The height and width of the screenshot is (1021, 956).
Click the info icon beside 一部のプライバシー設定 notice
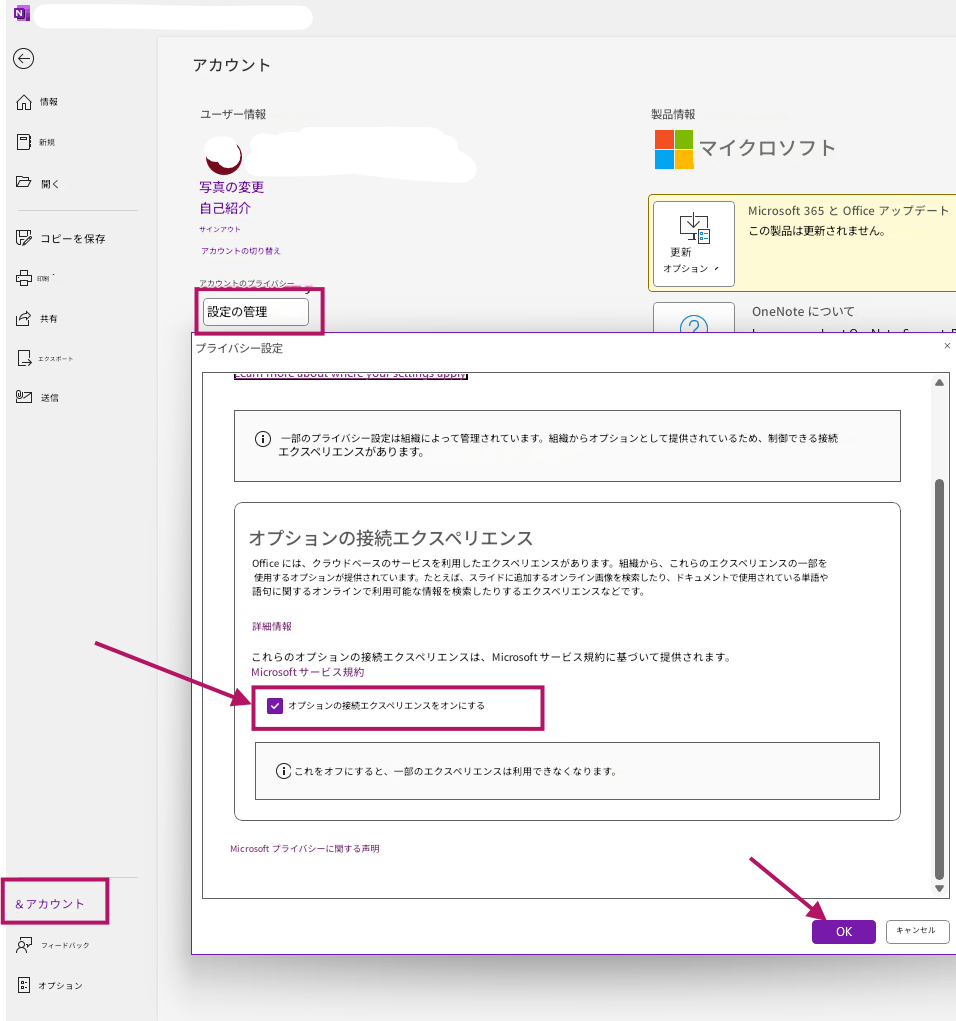tap(262, 439)
